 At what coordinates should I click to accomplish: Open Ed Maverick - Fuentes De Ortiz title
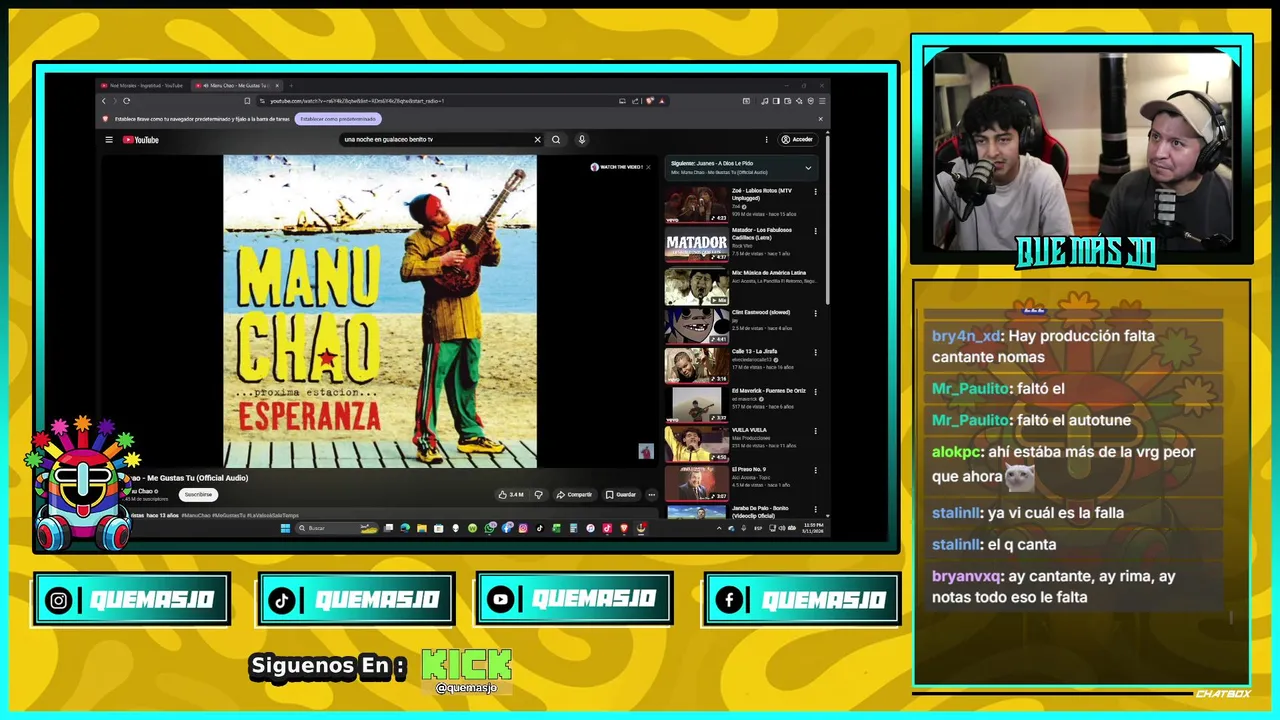tap(769, 391)
